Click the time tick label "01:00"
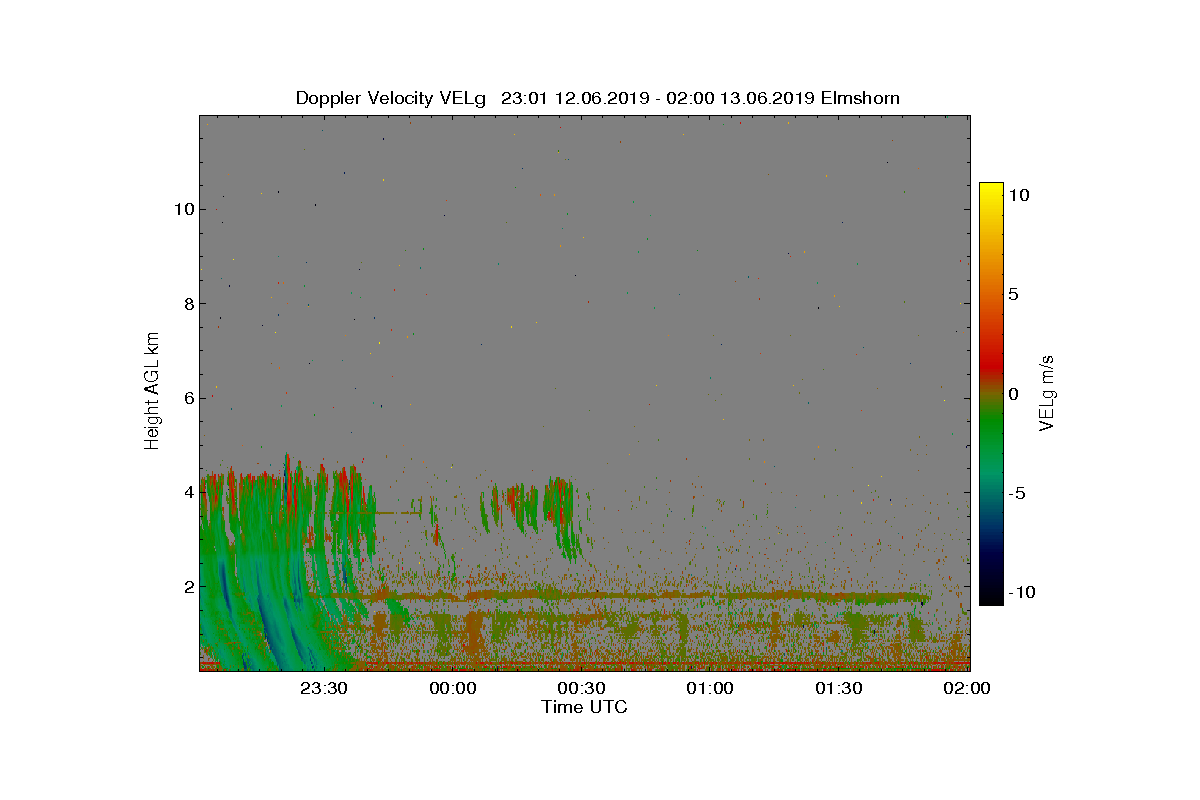Image resolution: width=1200 pixels, height=800 pixels. [x=710, y=688]
